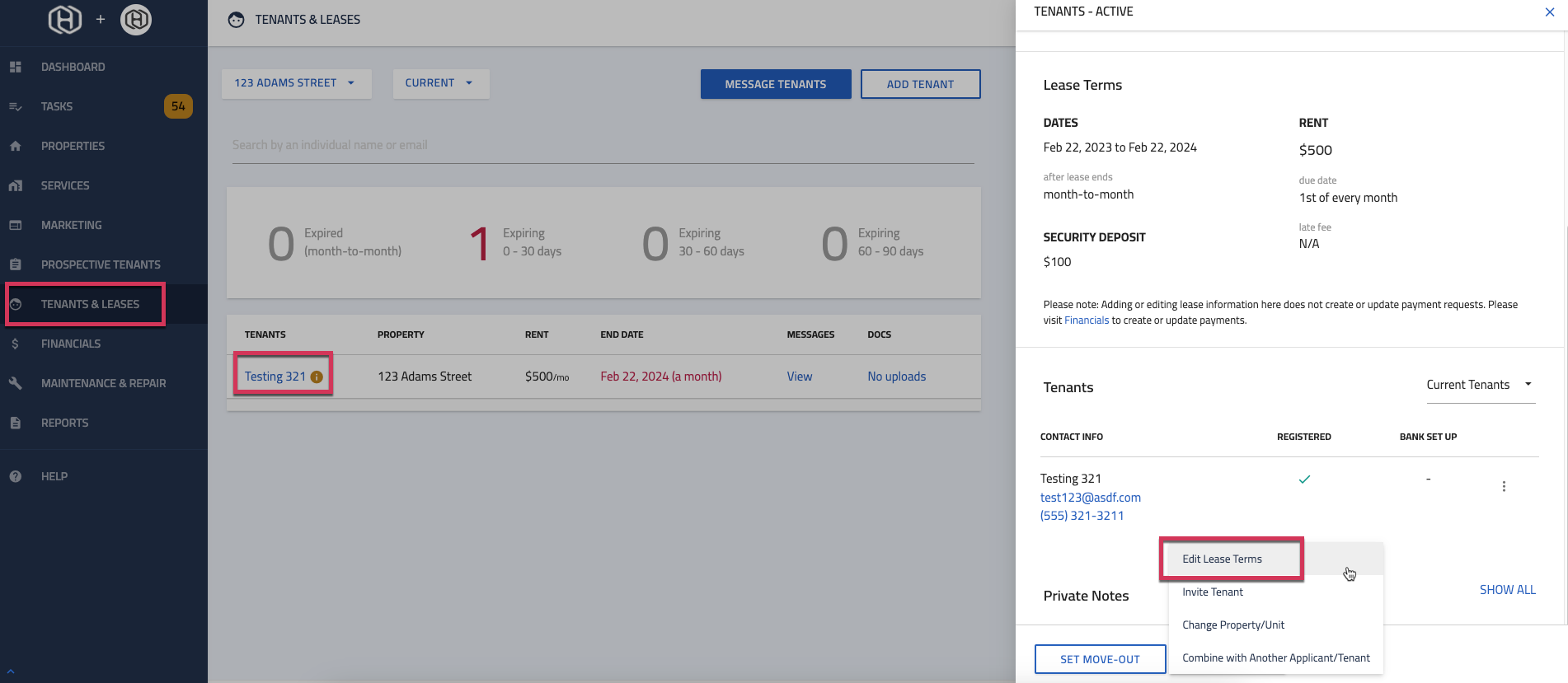The image size is (1568, 683).
Task: Expand the Current Tenants dropdown
Action: pyautogui.click(x=1480, y=385)
